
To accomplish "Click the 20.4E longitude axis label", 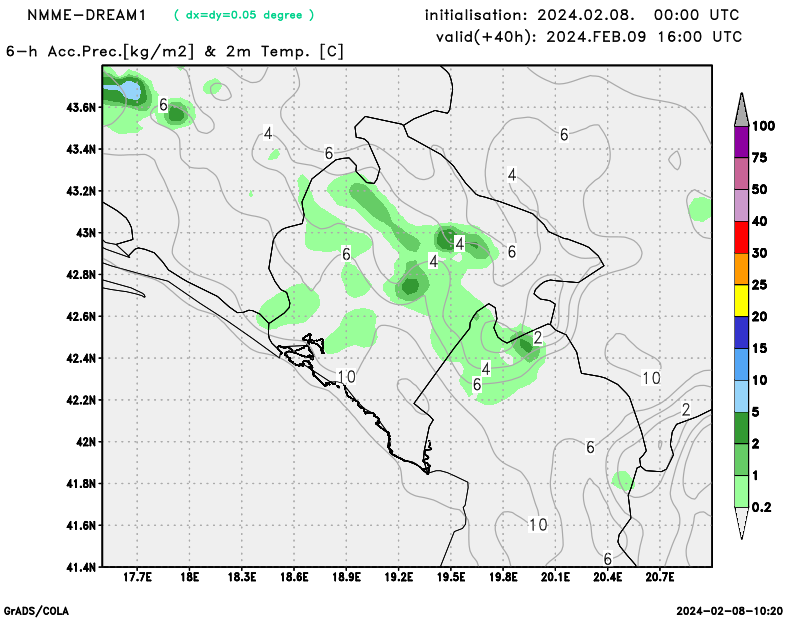I will [x=608, y=577].
